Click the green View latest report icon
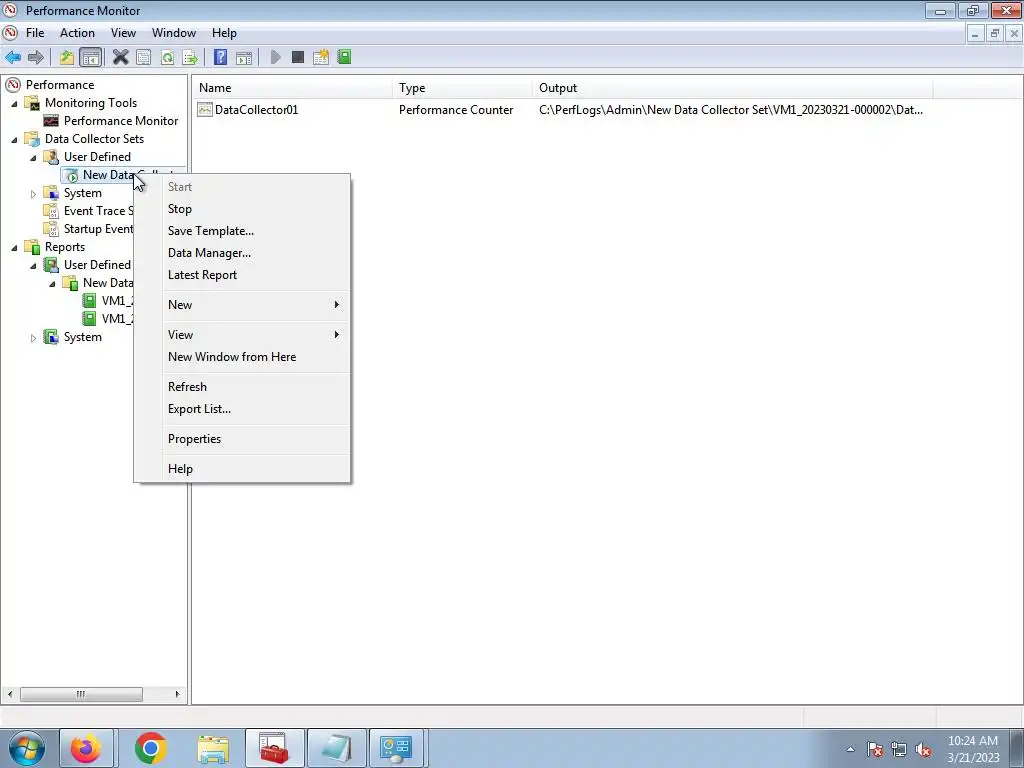Image resolution: width=1024 pixels, height=768 pixels. tap(344, 57)
